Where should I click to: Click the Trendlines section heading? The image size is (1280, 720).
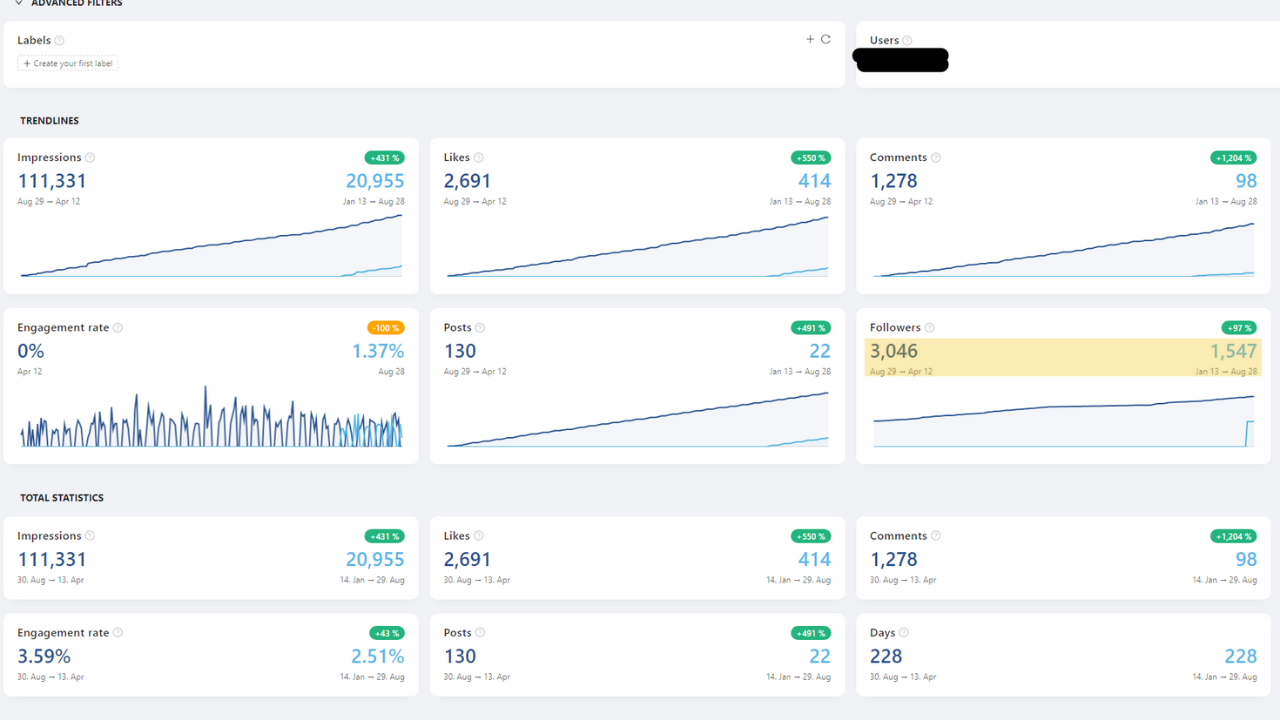(x=49, y=121)
